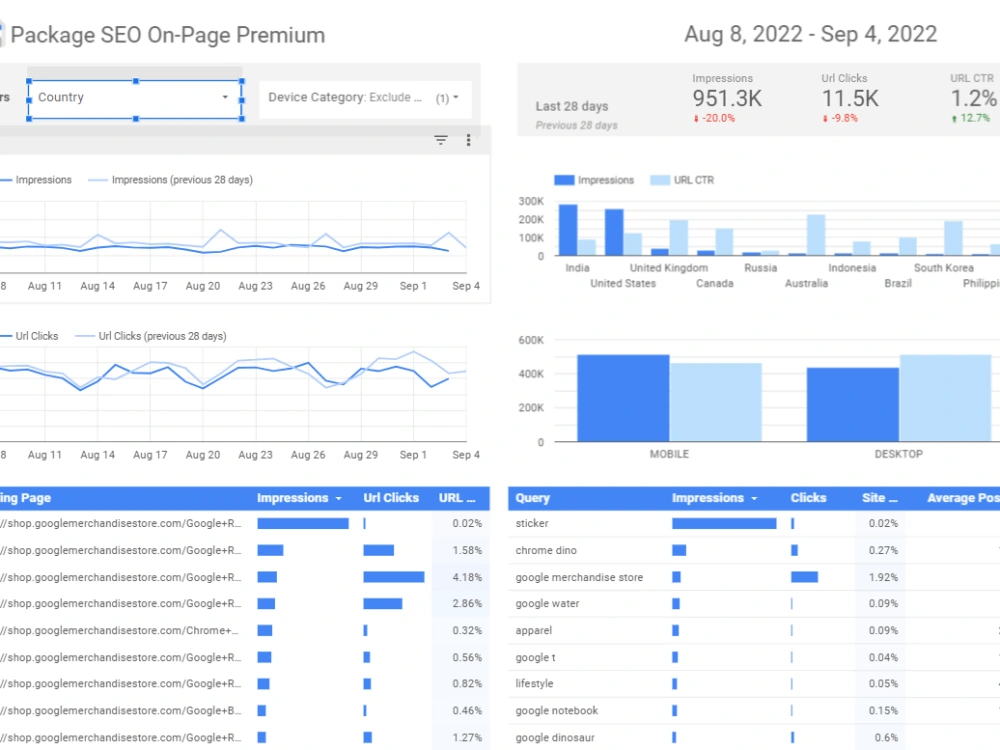1000x750 pixels.
Task: Click the Impressions legend swatch in bar chart
Action: click(x=564, y=180)
